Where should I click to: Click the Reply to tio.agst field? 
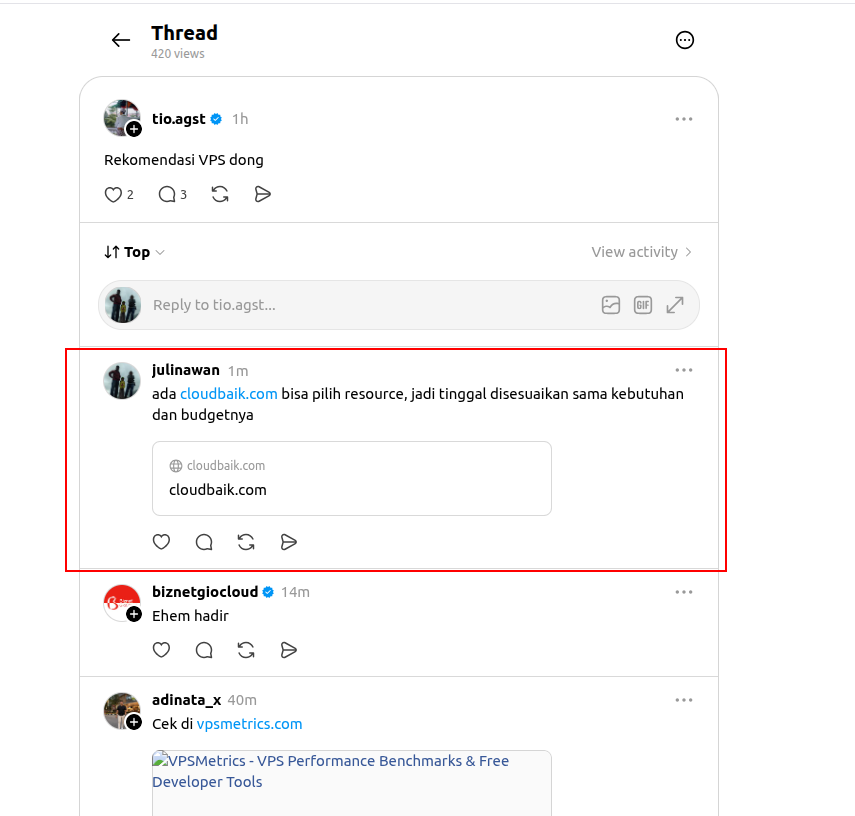[x=371, y=305]
